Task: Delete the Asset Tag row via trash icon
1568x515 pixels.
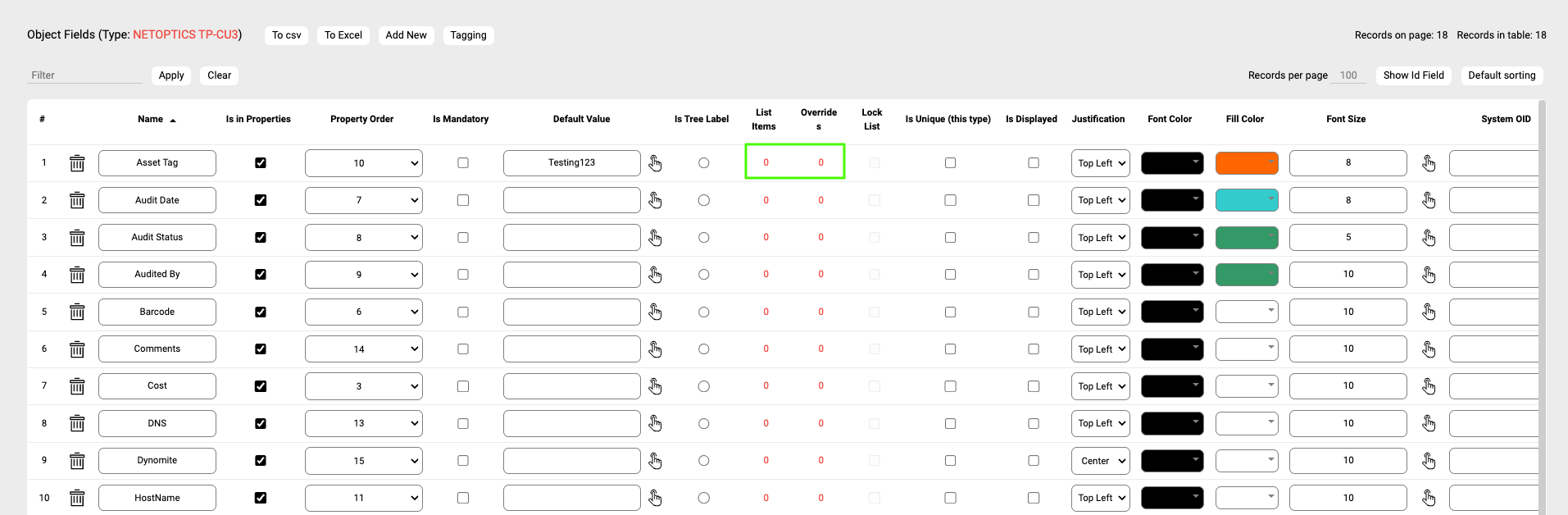Action: click(x=77, y=163)
